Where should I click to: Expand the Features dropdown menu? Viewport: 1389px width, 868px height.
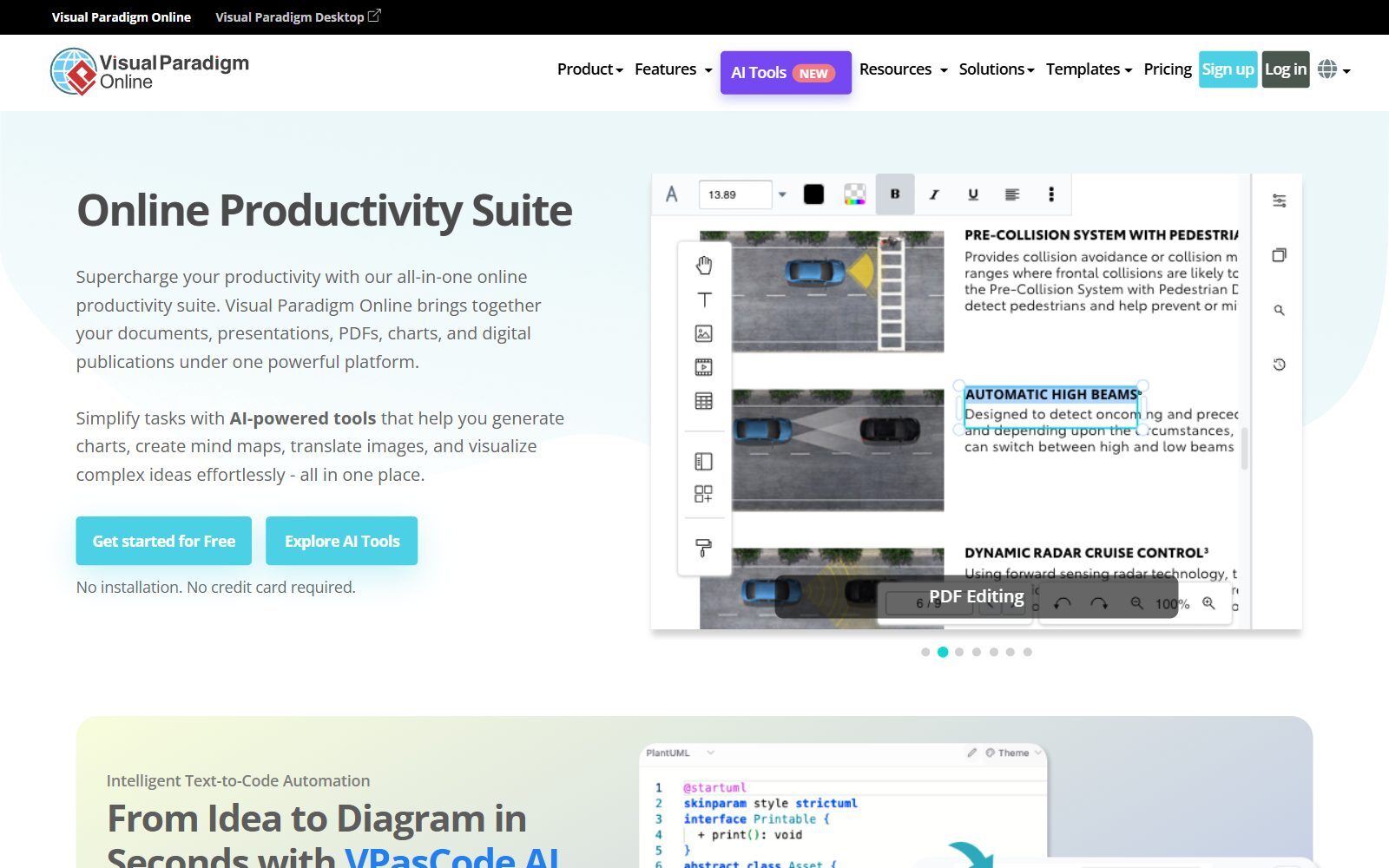coord(674,69)
